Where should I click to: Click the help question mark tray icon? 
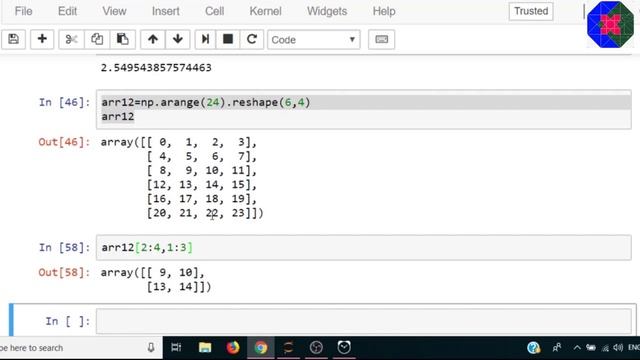533,348
